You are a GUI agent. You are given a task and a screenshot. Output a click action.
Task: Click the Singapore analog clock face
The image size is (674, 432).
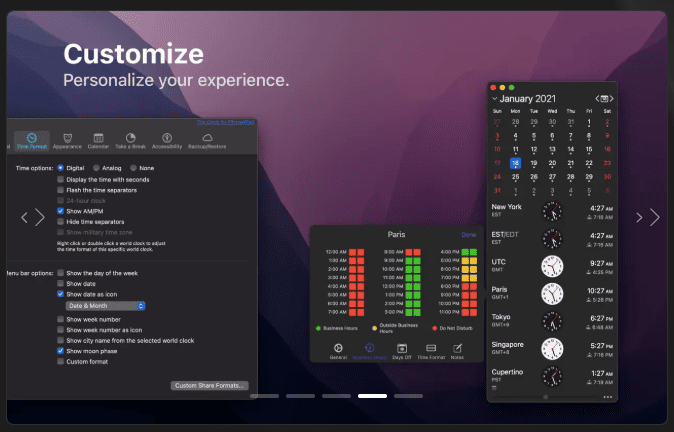pos(552,349)
